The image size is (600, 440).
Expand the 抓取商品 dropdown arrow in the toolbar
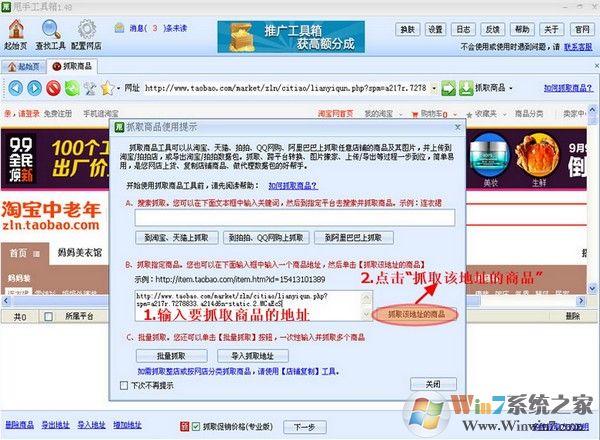point(511,88)
